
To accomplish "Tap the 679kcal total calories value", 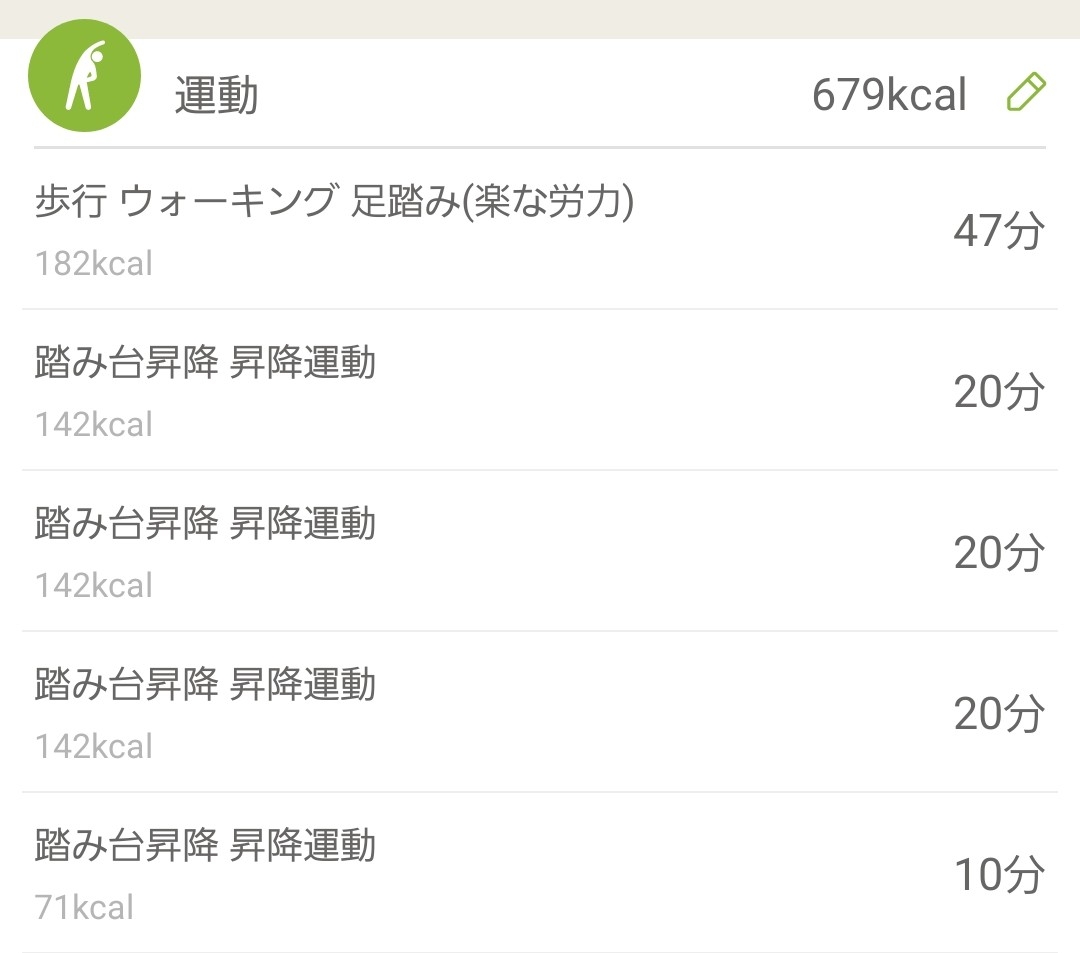I will (x=889, y=96).
